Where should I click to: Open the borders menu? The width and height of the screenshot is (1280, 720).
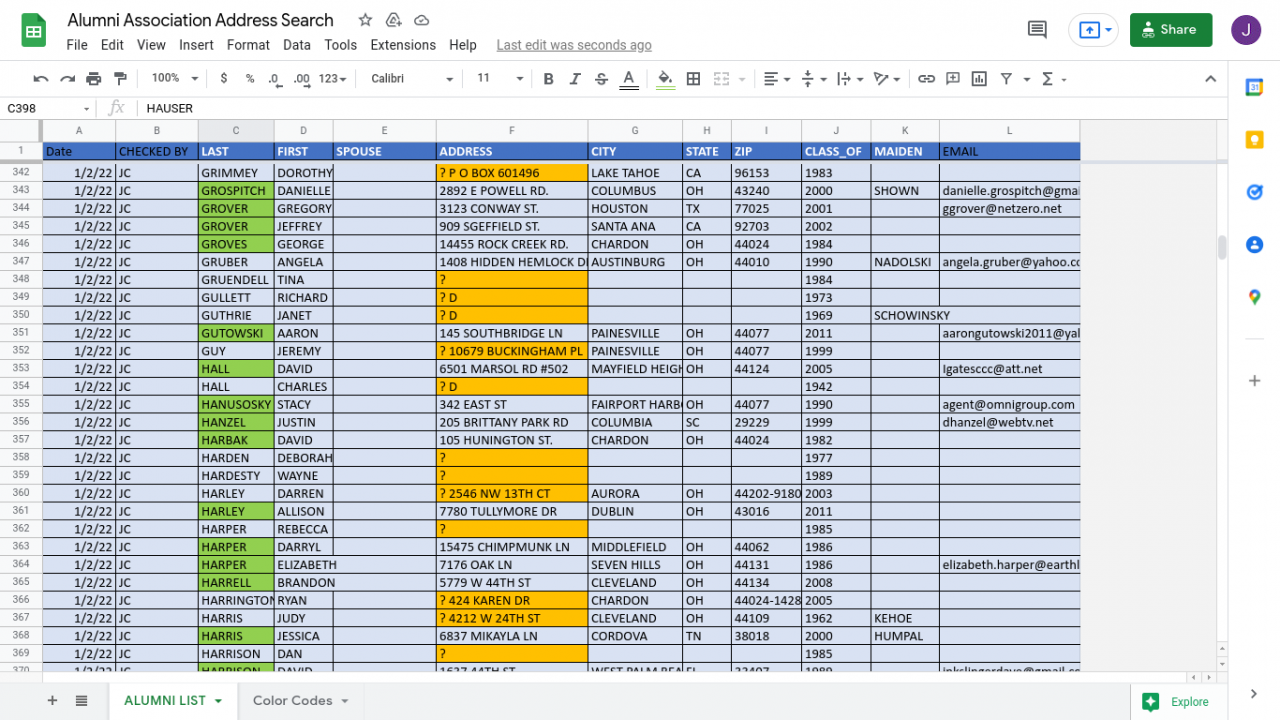point(693,79)
